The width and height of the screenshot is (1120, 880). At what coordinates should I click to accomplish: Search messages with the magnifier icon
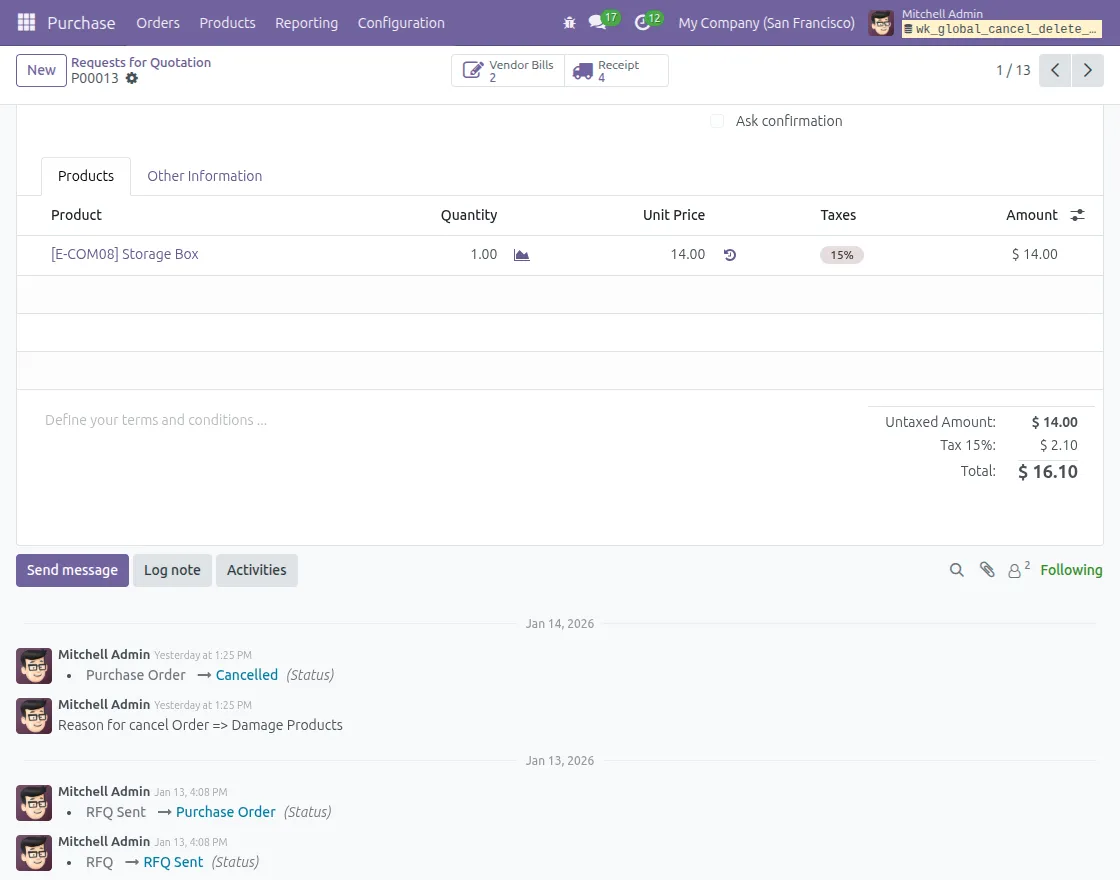point(957,570)
